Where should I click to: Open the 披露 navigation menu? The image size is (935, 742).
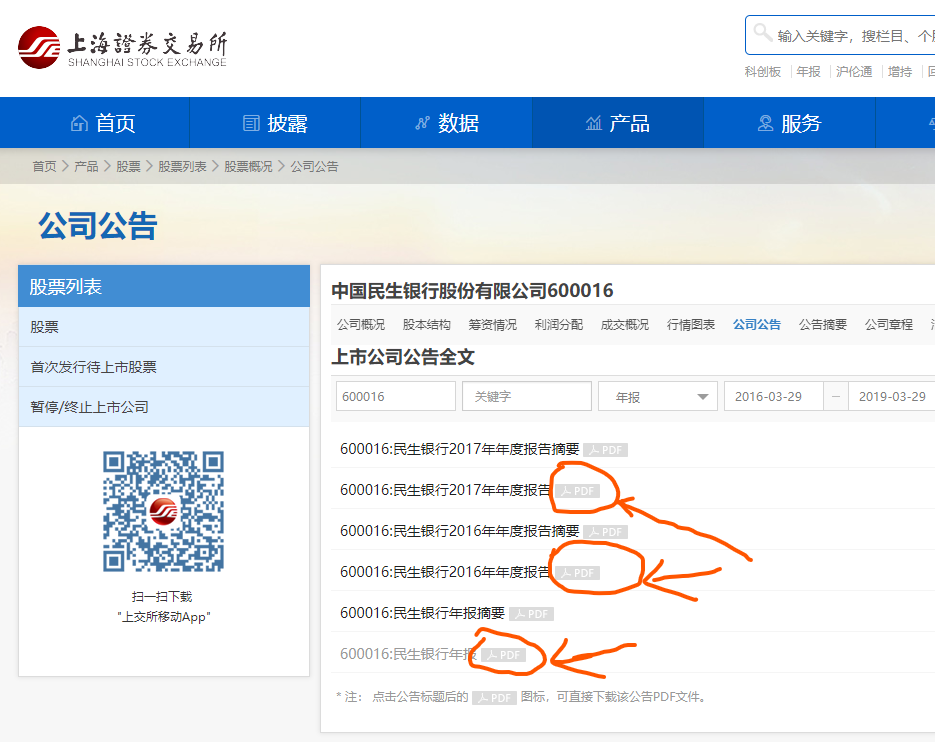click(275, 123)
